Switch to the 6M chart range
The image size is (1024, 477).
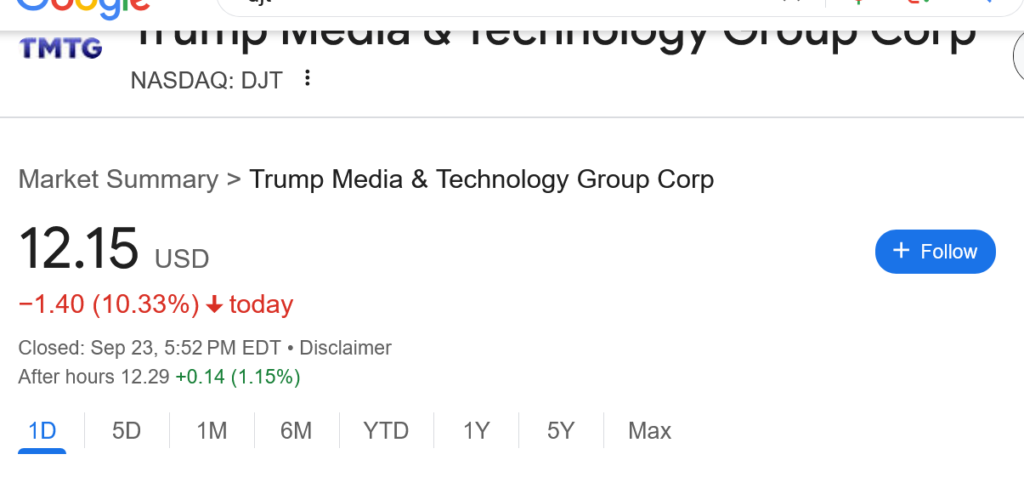[296, 431]
